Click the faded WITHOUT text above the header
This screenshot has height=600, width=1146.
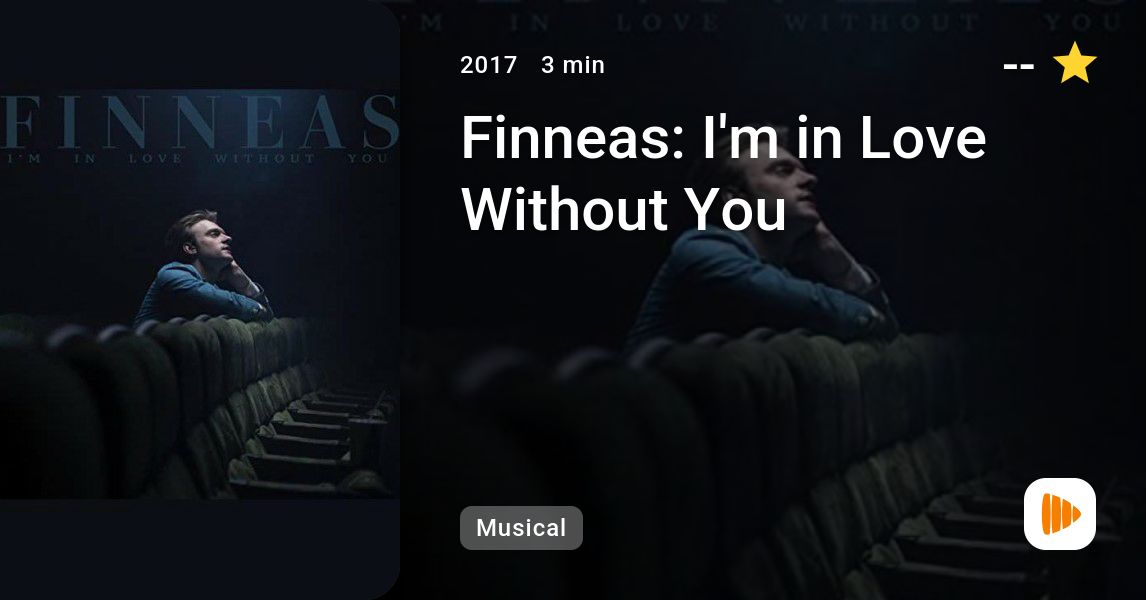881,22
